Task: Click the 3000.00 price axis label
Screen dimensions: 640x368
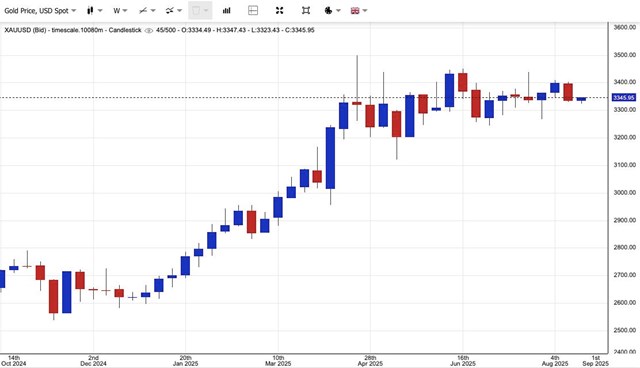Action: [624, 193]
